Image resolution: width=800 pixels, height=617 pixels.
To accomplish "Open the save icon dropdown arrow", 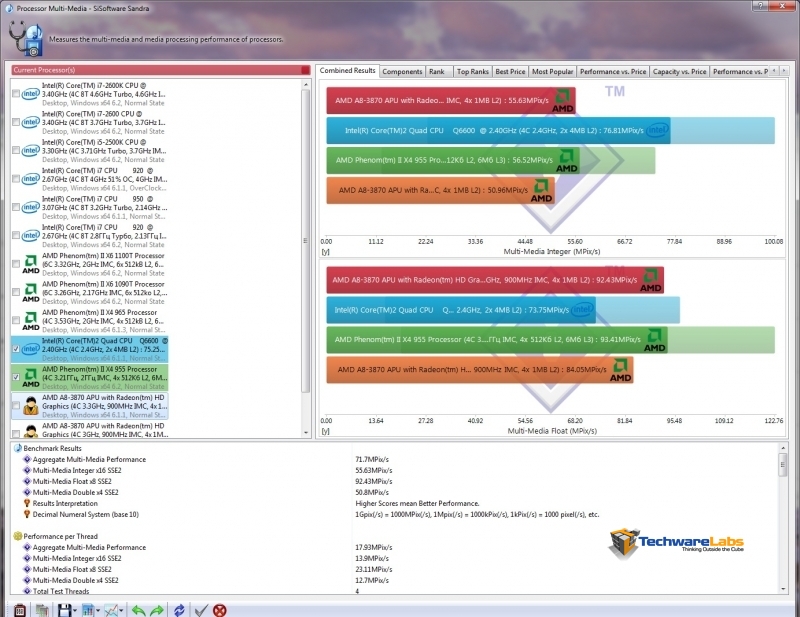I will (74, 609).
